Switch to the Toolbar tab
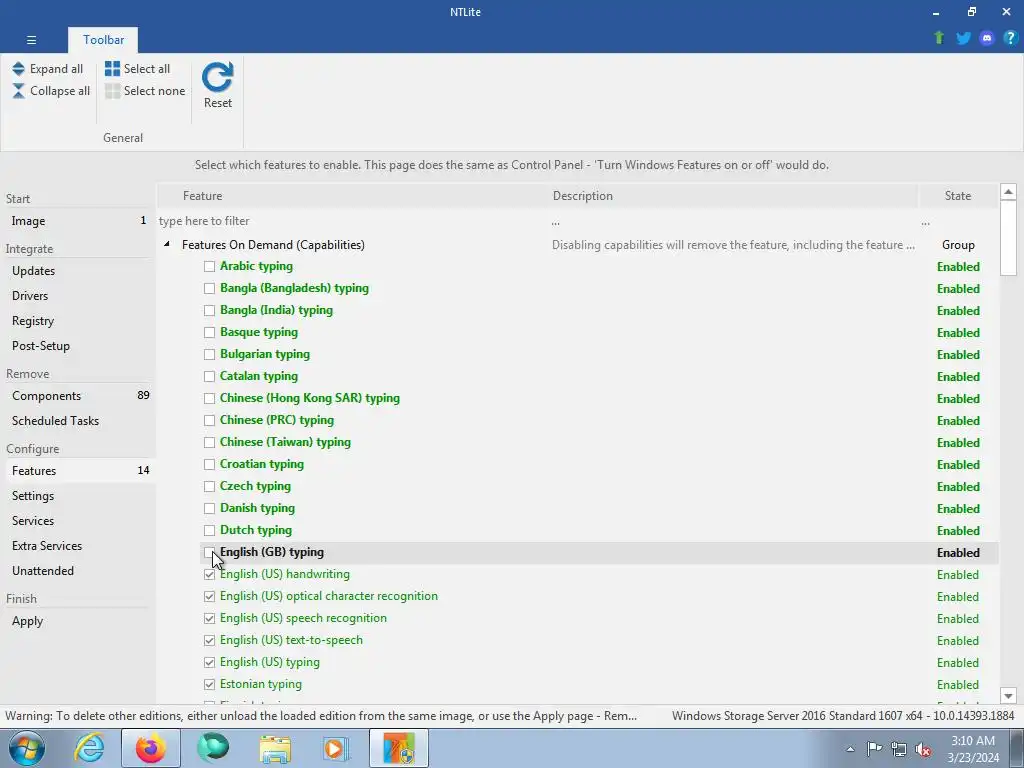This screenshot has width=1024, height=768. coord(103,40)
